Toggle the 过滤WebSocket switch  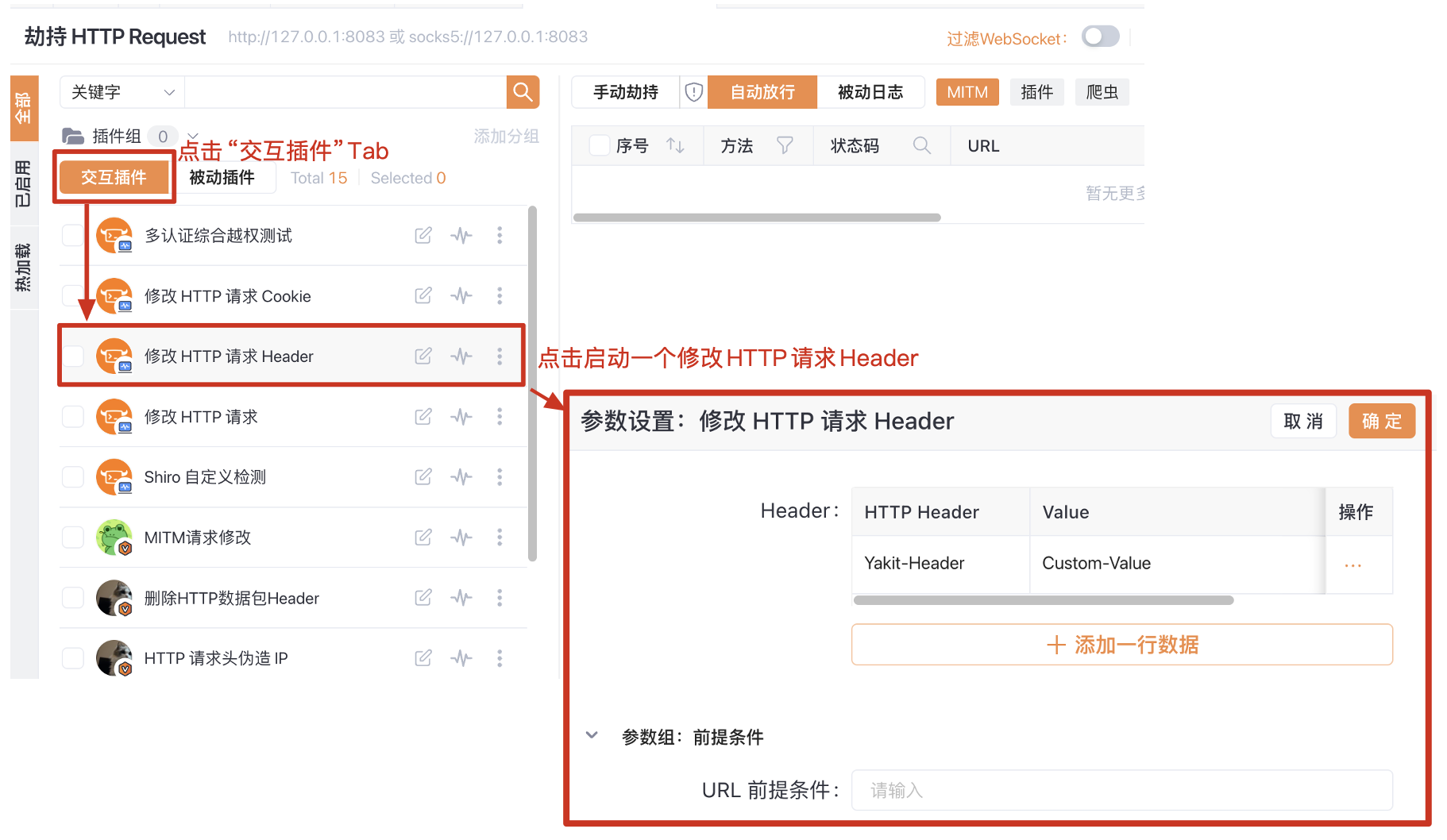tap(1101, 37)
